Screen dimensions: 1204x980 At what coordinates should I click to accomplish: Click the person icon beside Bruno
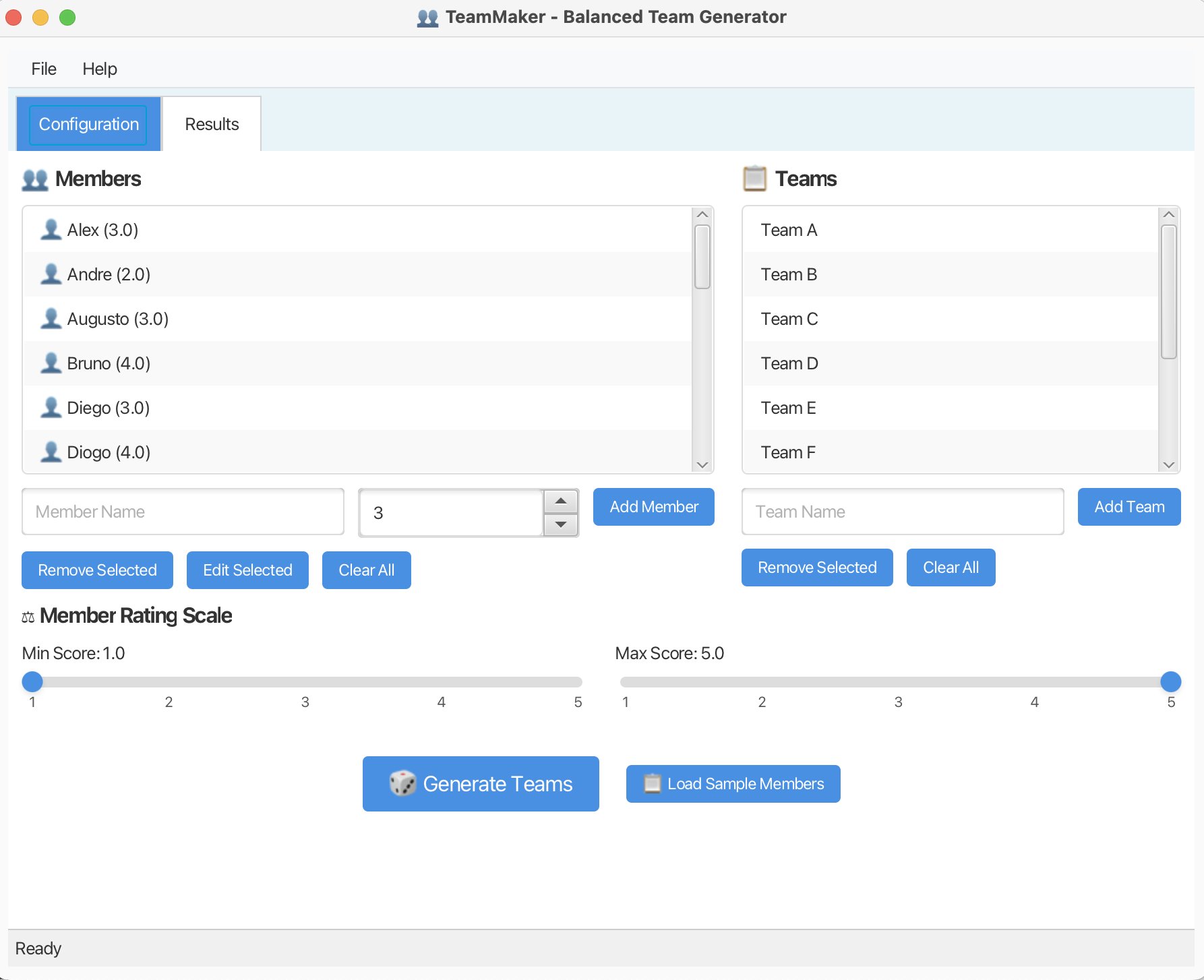click(x=51, y=363)
